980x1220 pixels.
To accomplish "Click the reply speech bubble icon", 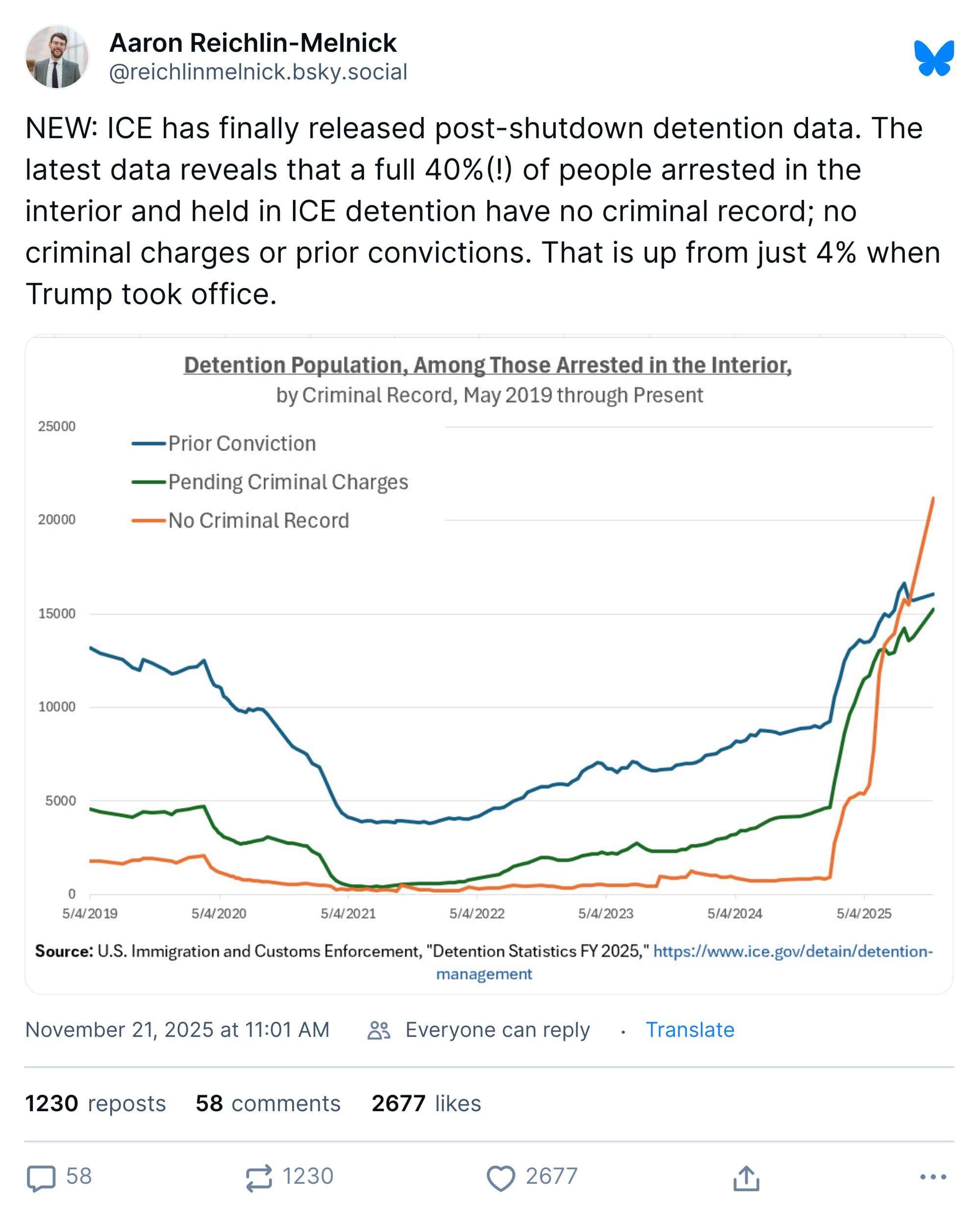I will coord(41,1178).
